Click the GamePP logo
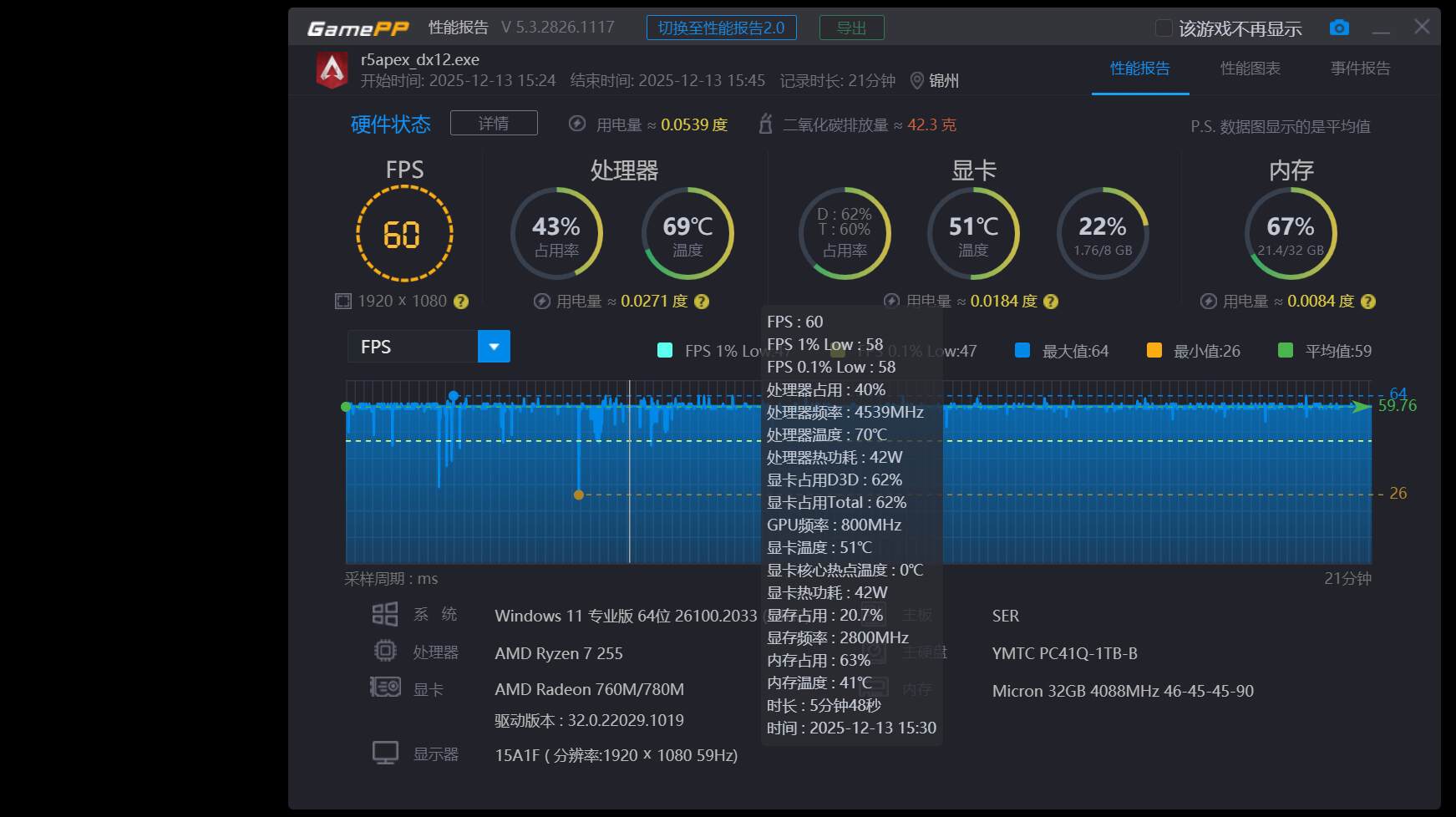The height and width of the screenshot is (817, 1456). pyautogui.click(x=358, y=28)
